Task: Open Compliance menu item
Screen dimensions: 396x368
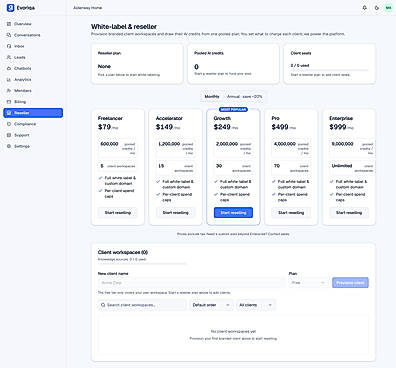Action: pyautogui.click(x=33, y=124)
